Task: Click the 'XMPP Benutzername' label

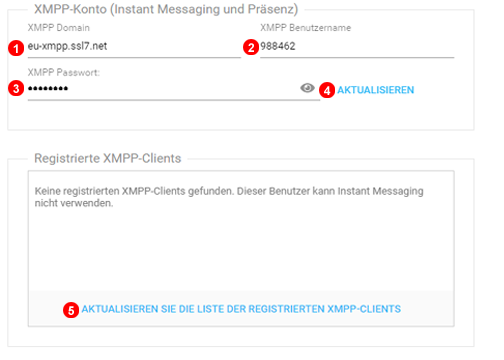Action: pos(306,28)
